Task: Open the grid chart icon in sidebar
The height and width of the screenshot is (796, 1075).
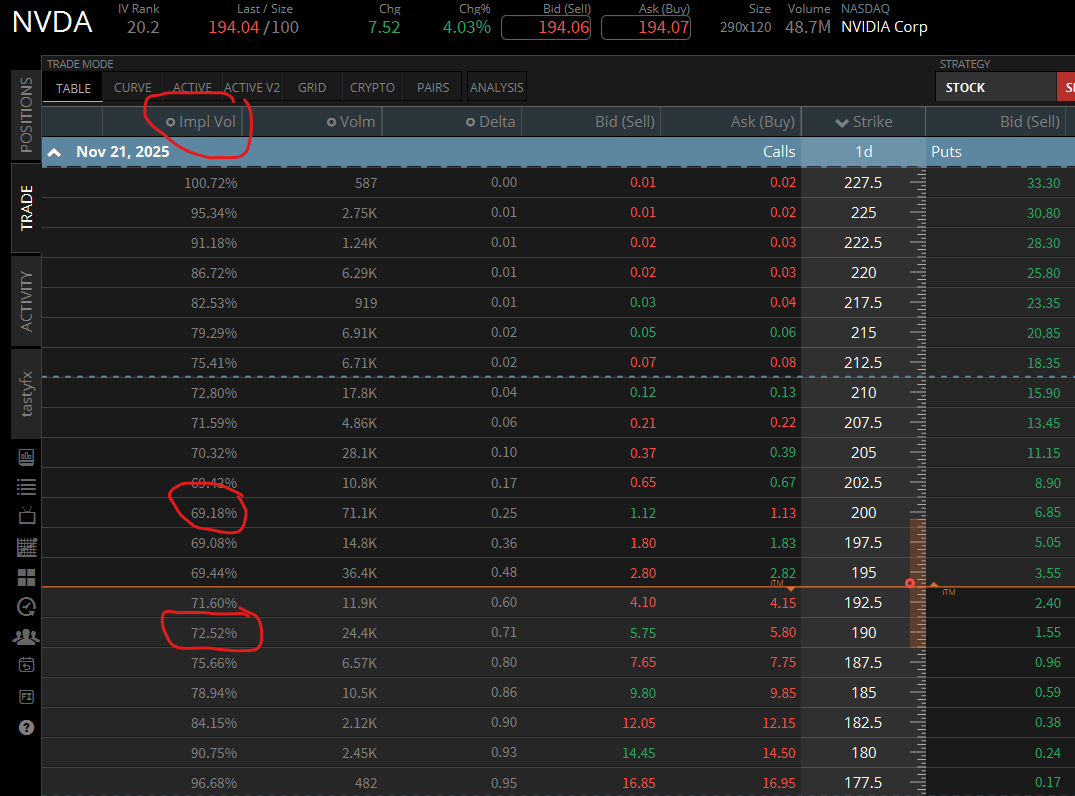Action: [x=26, y=547]
